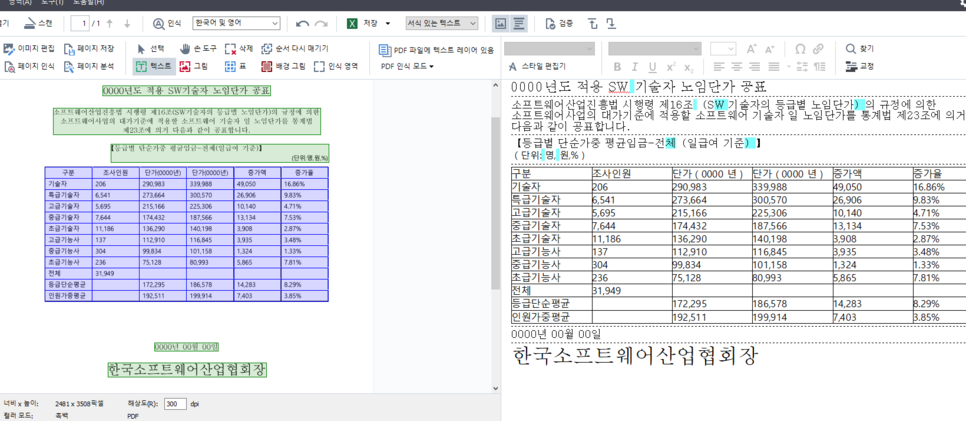Increase font size with larger A icon
The image size is (966, 421).
tap(752, 49)
